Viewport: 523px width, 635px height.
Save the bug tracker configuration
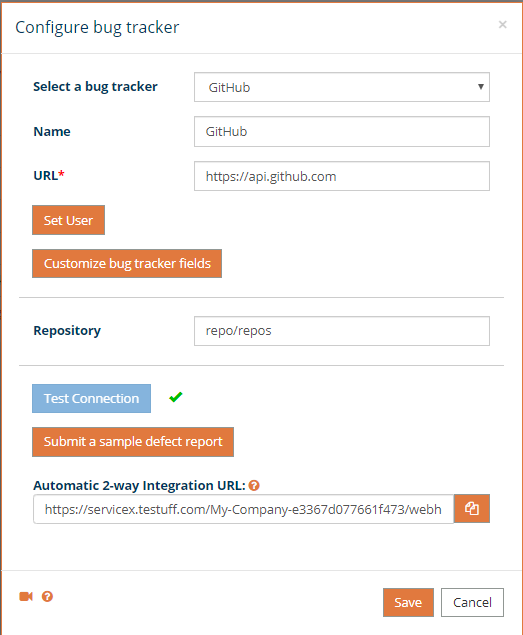(408, 603)
